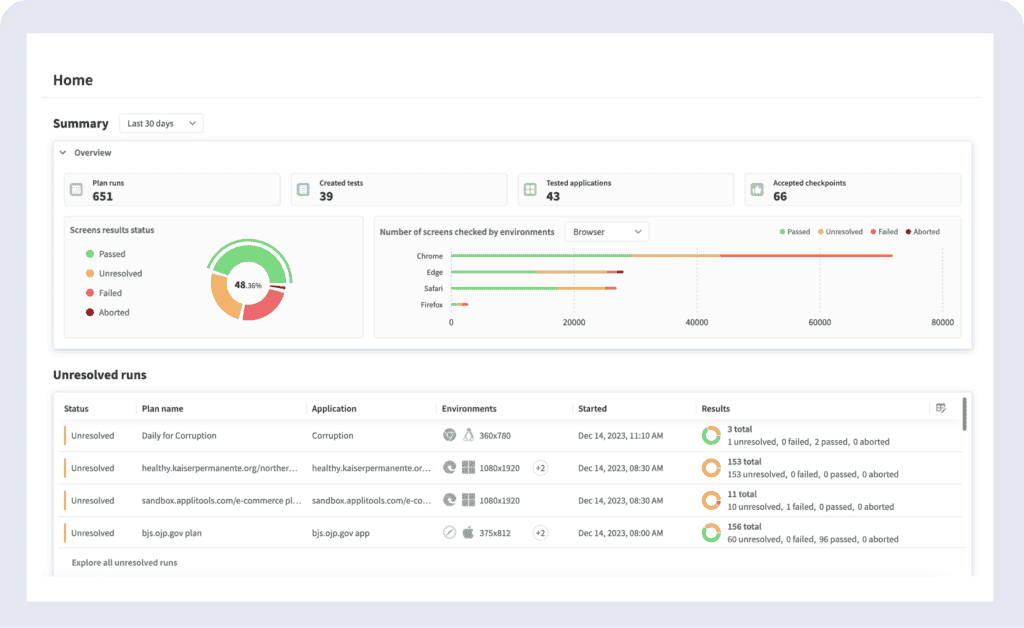This screenshot has width=1024, height=628.
Task: Toggle the Passed series in bar chart legend
Action: coord(793,232)
